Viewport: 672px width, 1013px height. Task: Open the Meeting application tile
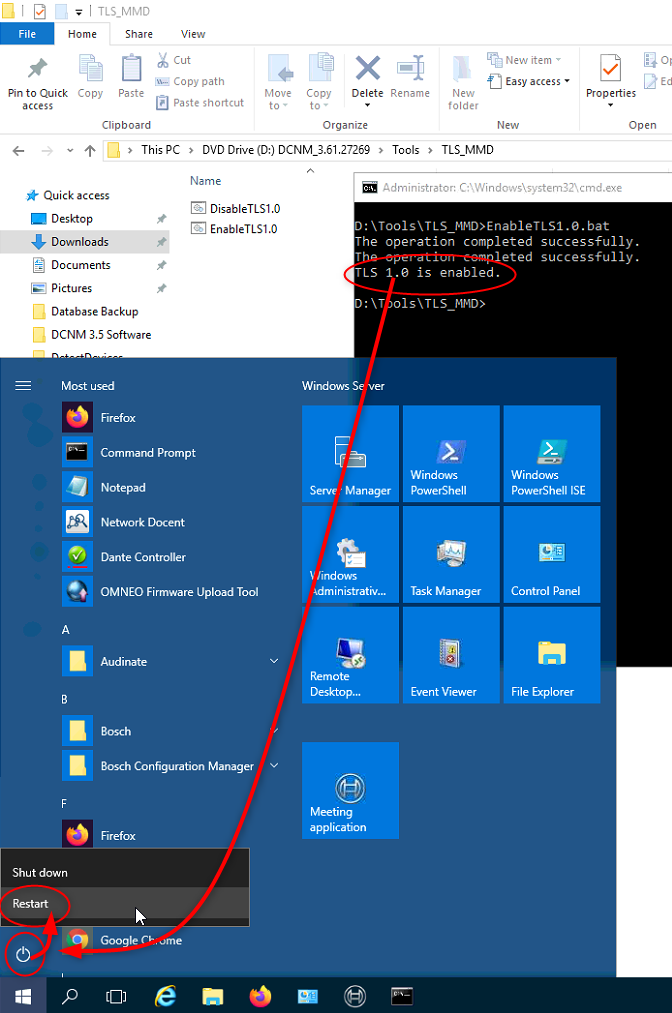(x=350, y=791)
